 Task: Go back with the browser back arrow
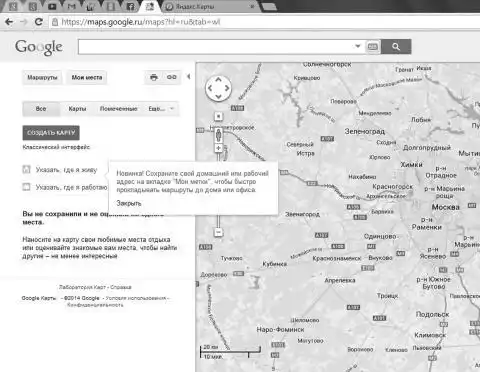(x=9, y=22)
